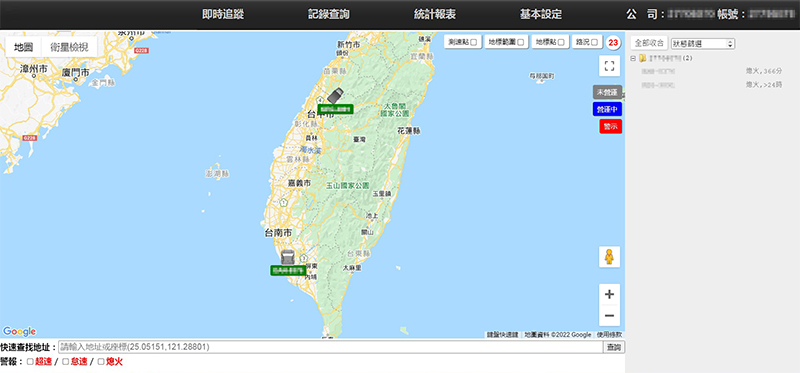800x373 pixels.
Task: Click the yellow folder group icon
Action: pos(642,59)
